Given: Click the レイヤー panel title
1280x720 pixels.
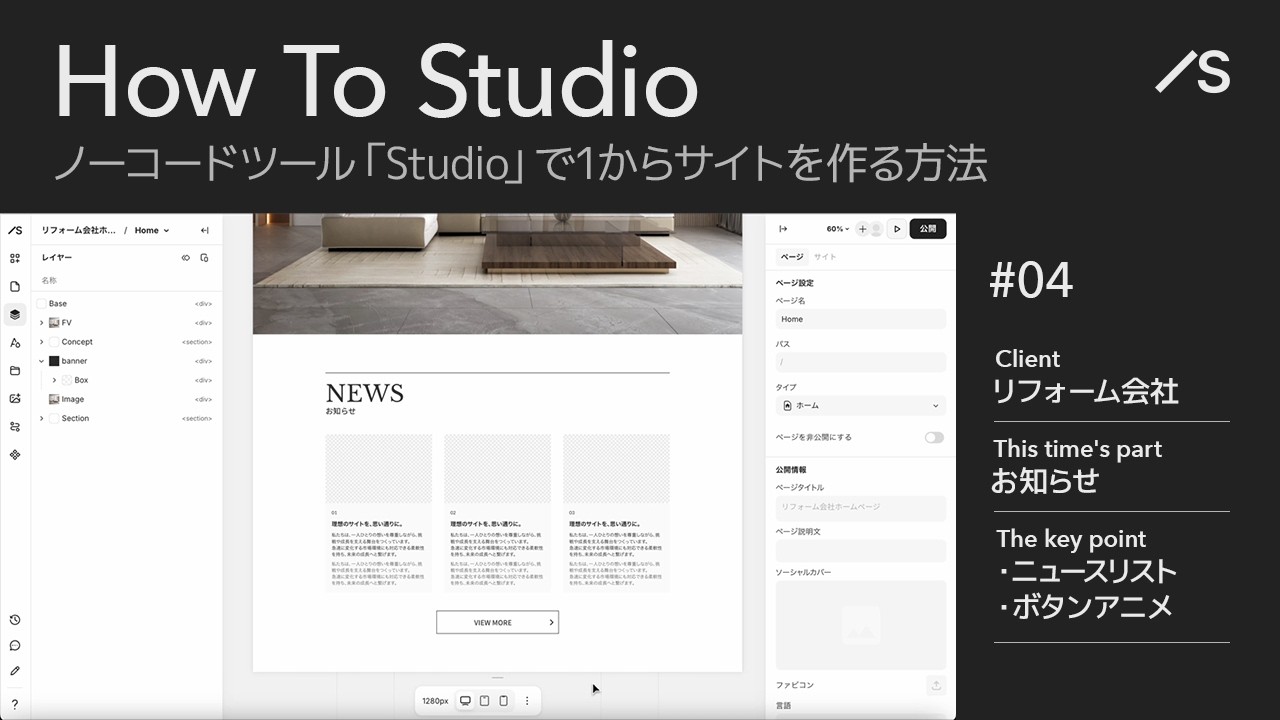Looking at the screenshot, I should [57, 258].
